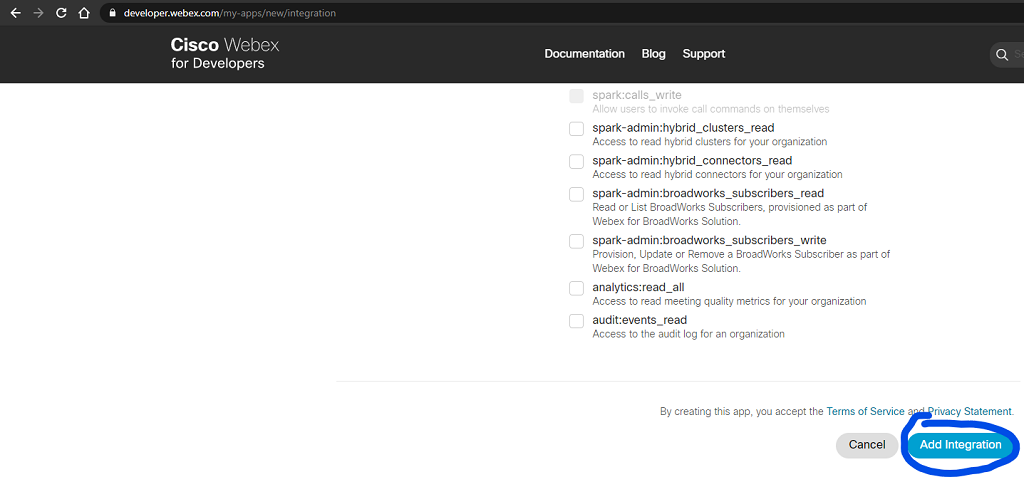1024x477 pixels.
Task: Open the Terms of Service link
Action: [x=865, y=411]
